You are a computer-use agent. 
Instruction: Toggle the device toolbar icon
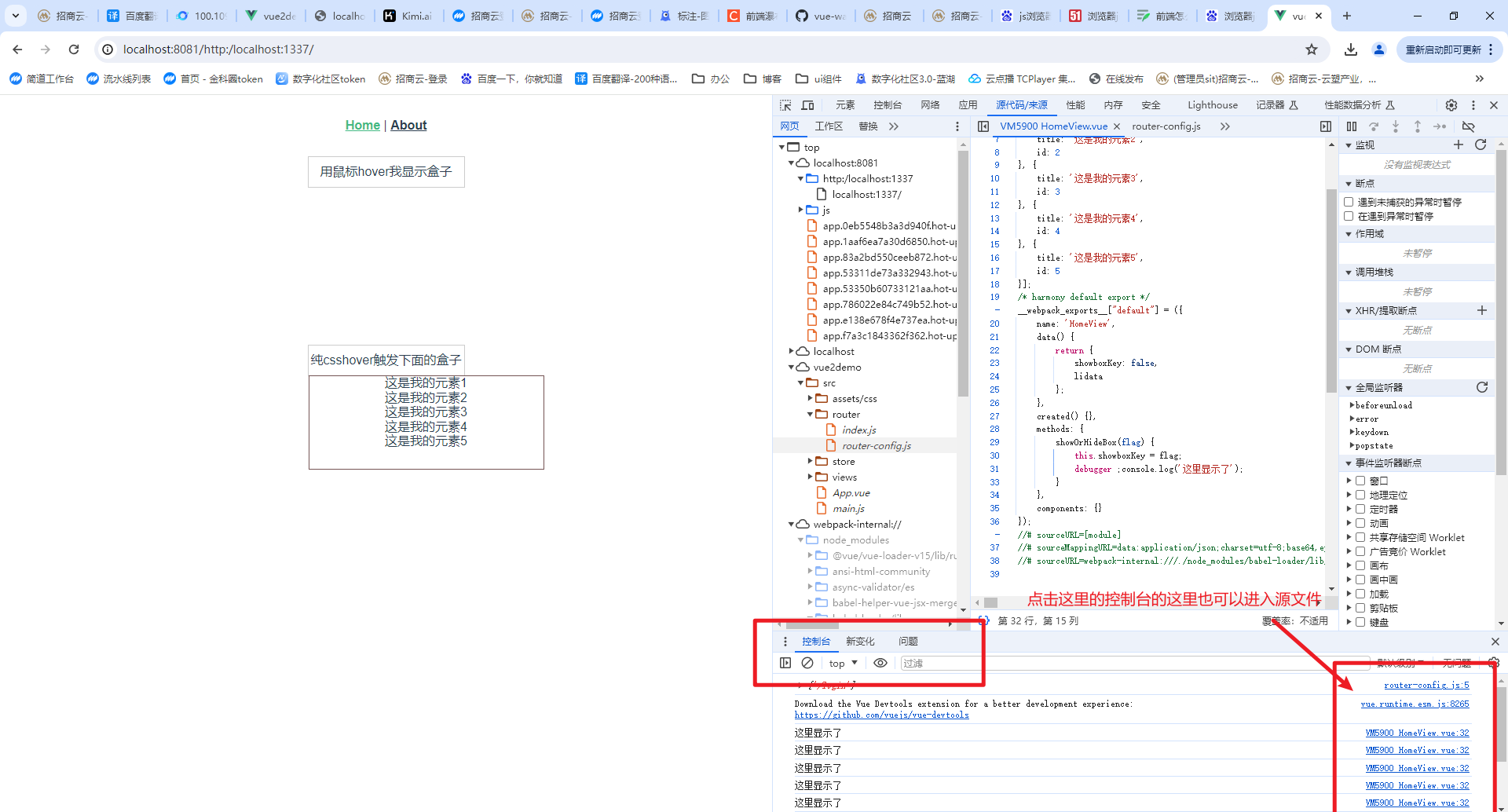[807, 105]
